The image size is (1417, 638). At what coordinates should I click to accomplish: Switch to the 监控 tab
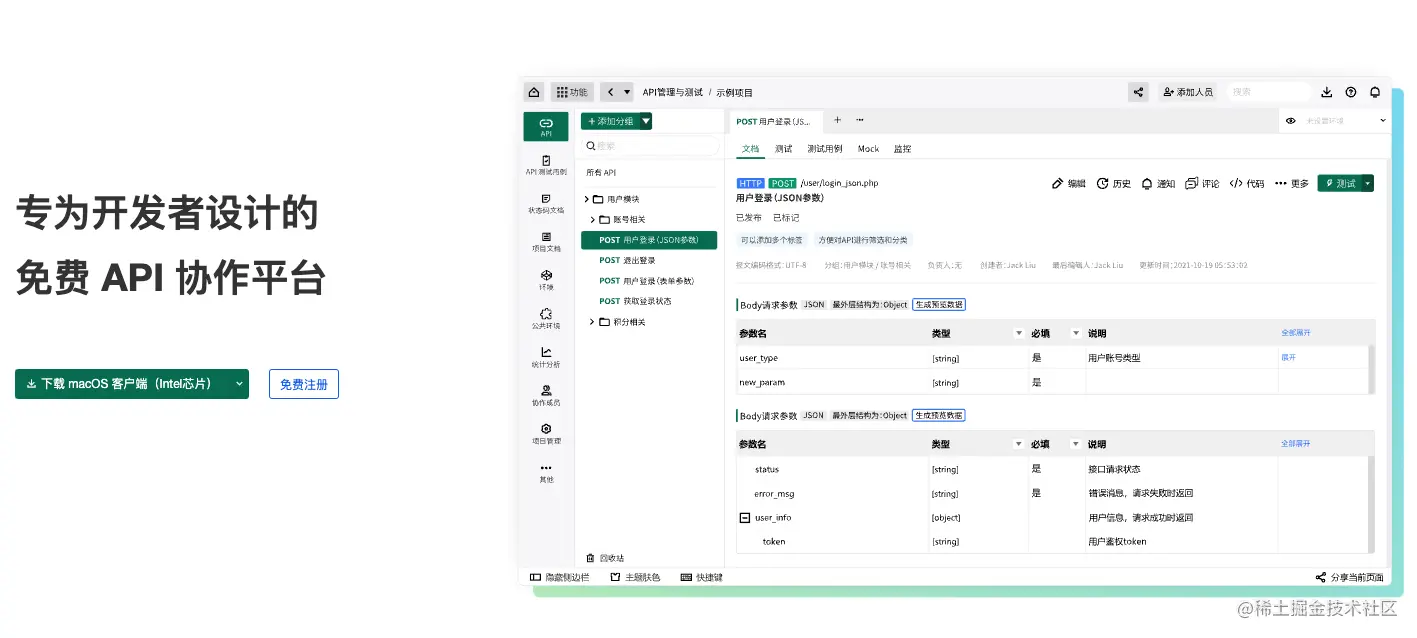coord(902,149)
